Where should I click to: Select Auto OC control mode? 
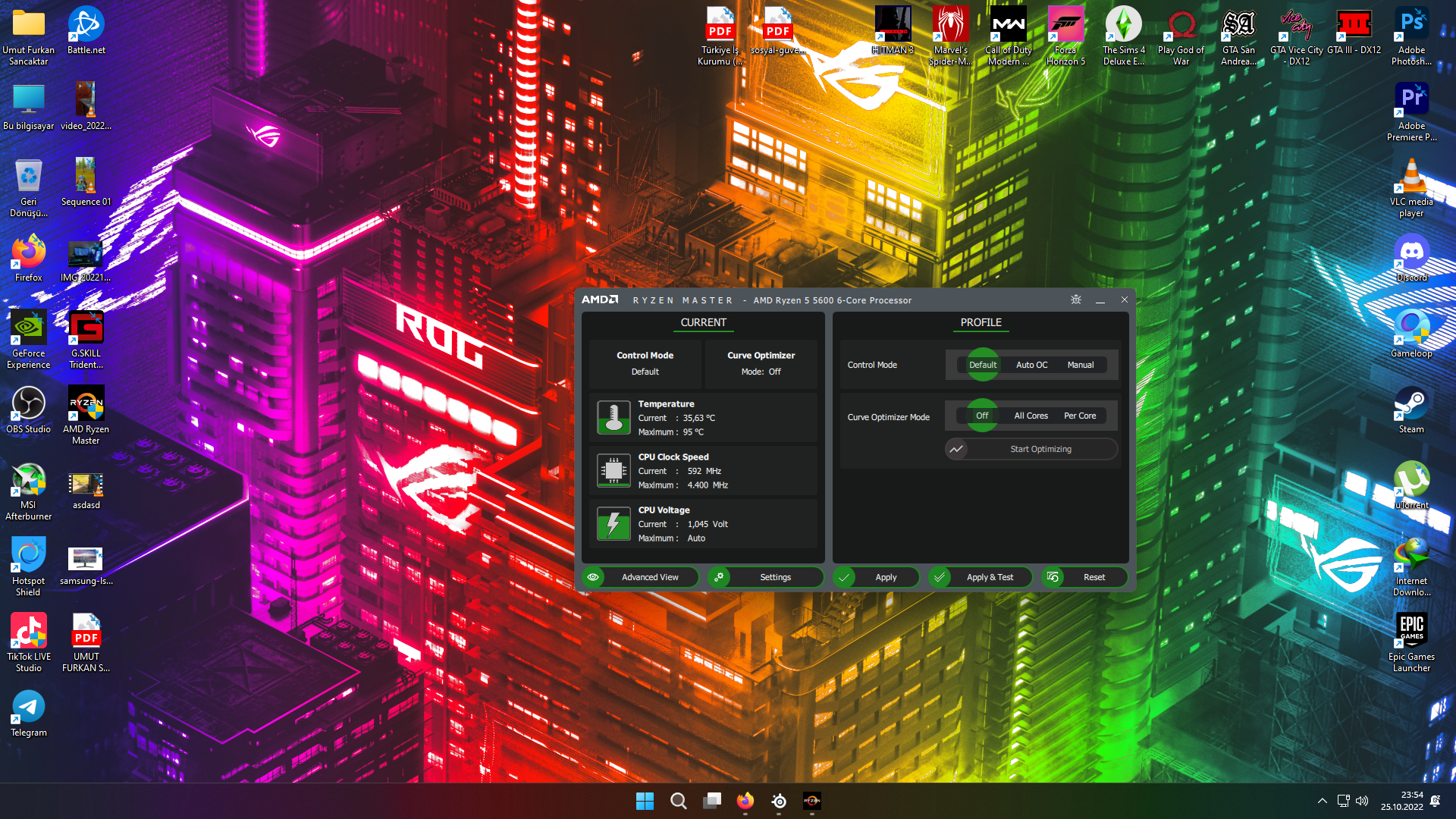click(1031, 365)
